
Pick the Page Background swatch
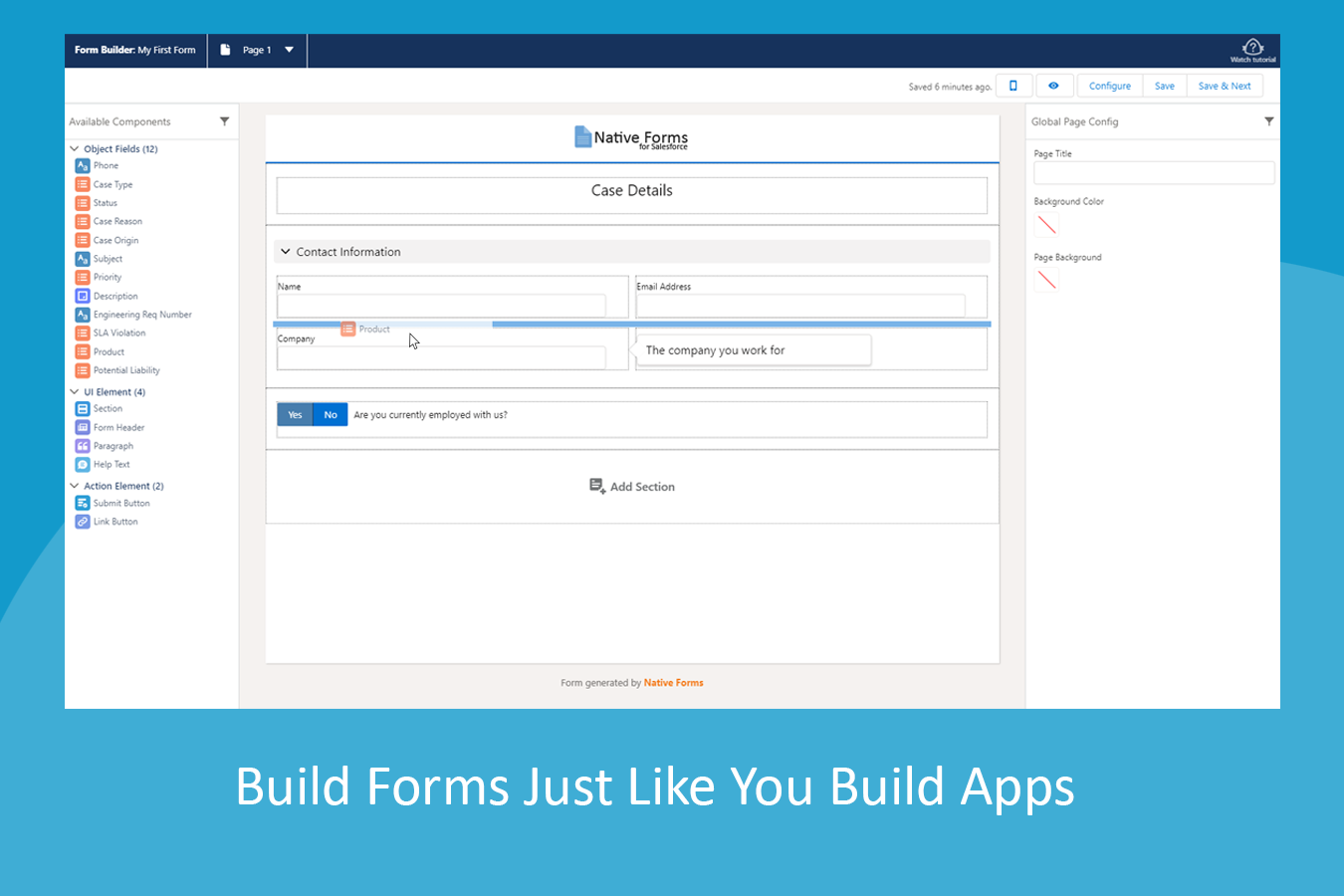click(1046, 281)
